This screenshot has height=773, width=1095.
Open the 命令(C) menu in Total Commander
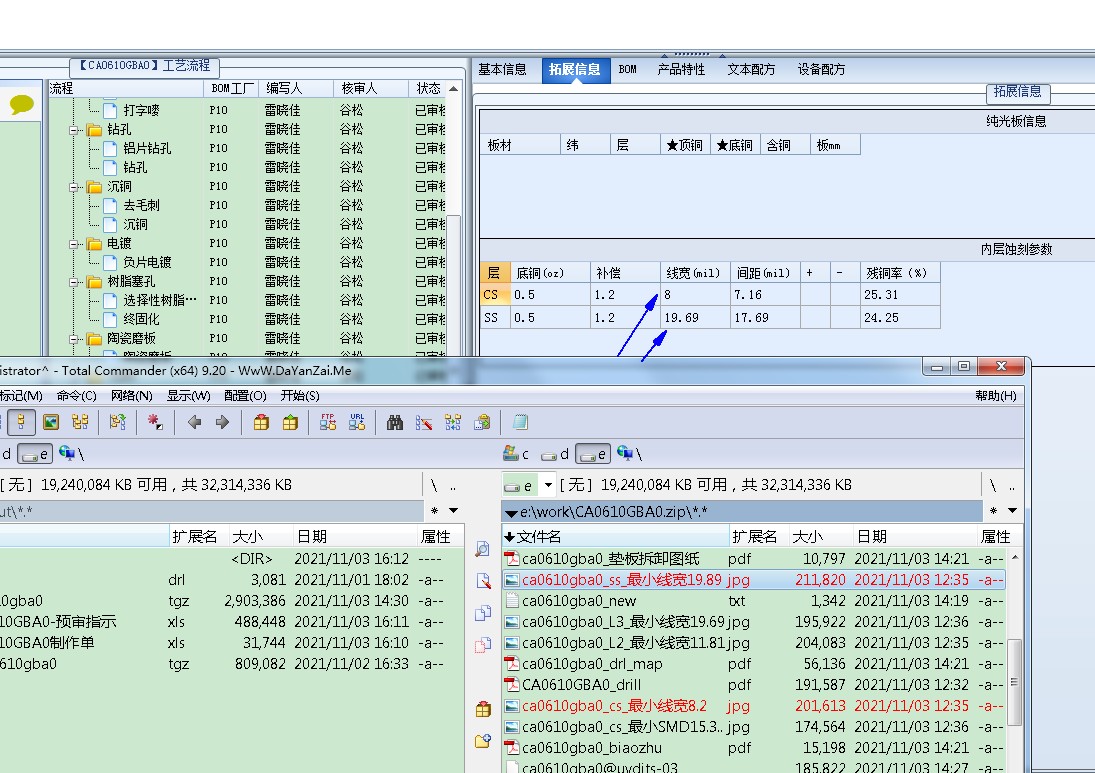77,396
